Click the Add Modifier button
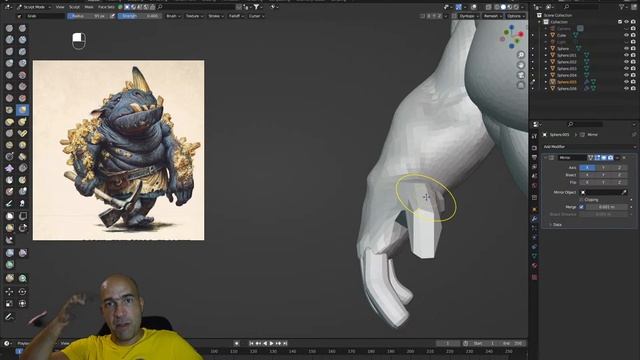Viewport: 640px width, 360px height. point(589,147)
